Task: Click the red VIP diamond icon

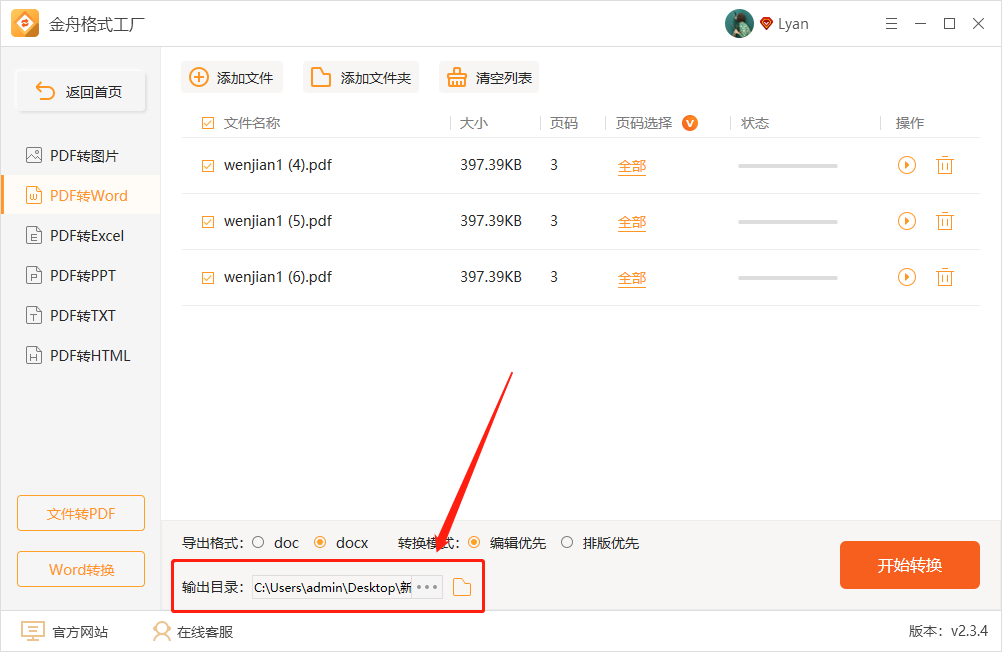Action: click(766, 24)
